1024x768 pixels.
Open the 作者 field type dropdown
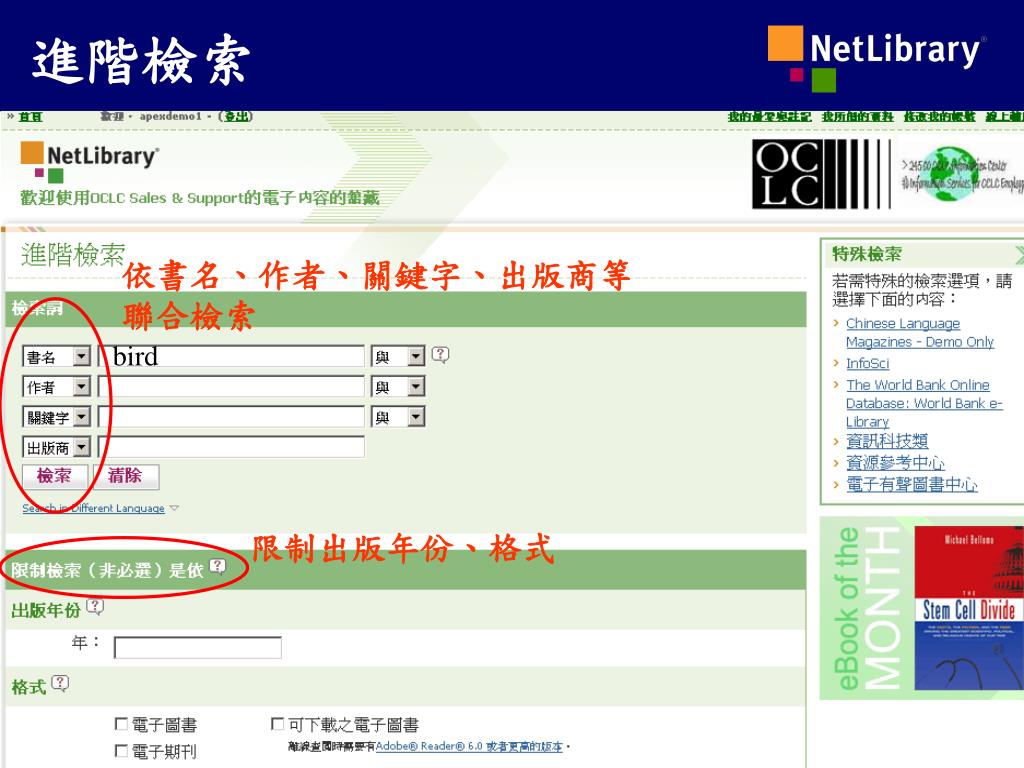tap(56, 387)
